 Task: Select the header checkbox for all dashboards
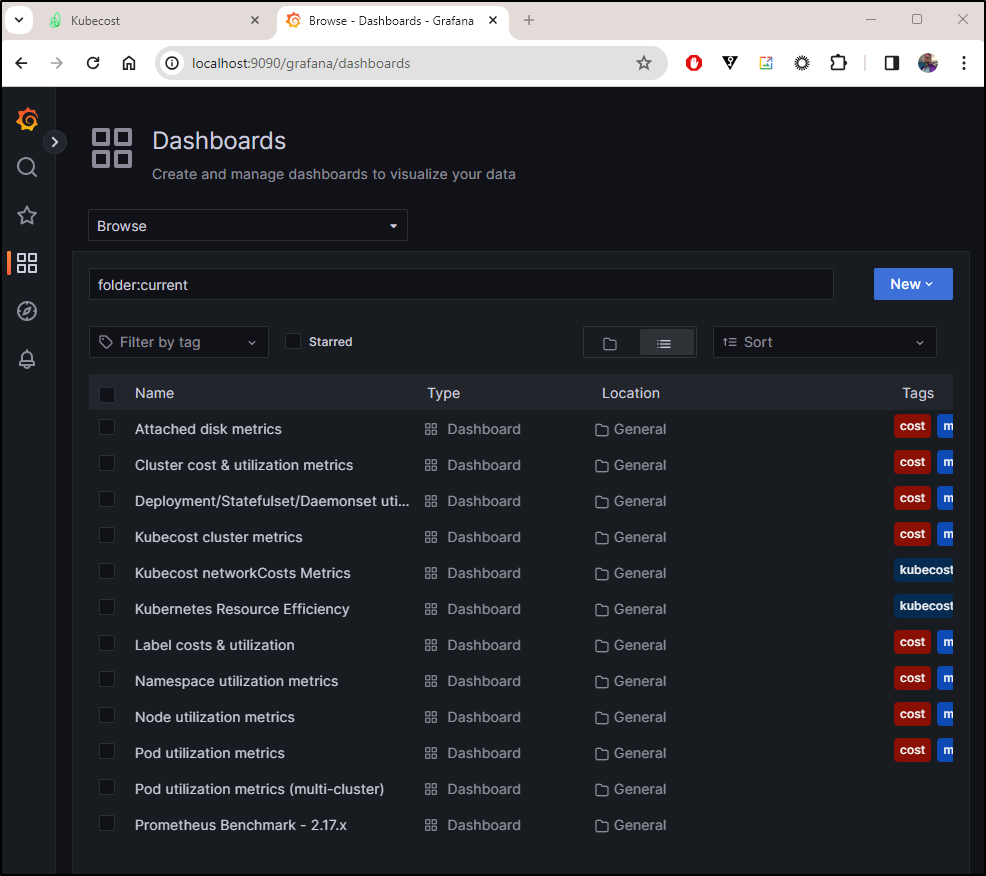(107, 394)
